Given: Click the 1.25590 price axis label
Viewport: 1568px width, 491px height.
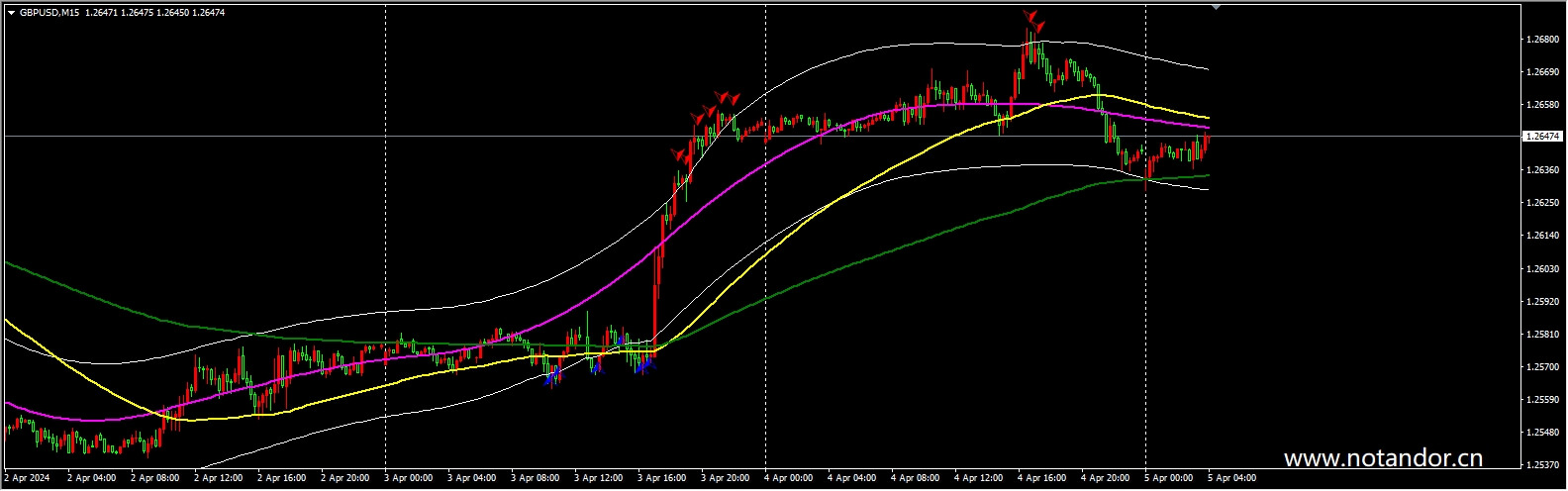Looking at the screenshot, I should [1543, 400].
